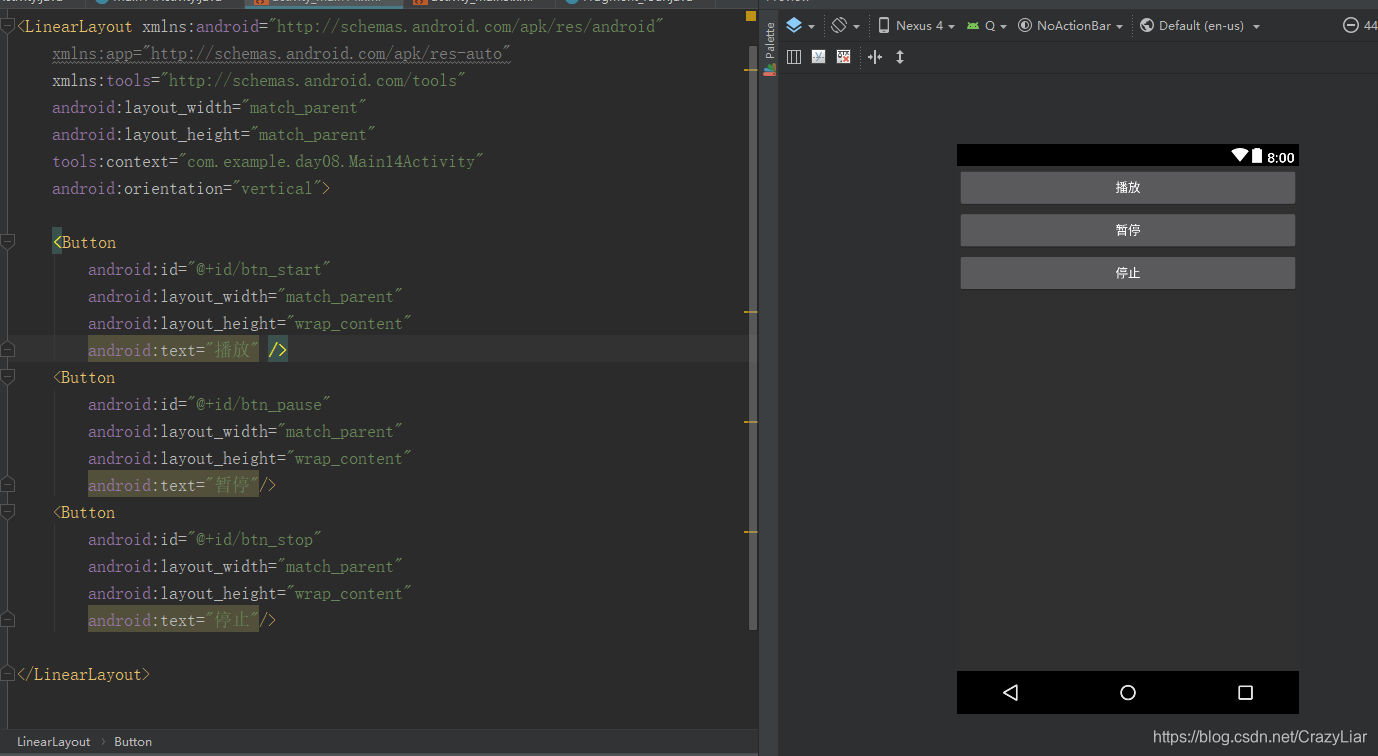1378x756 pixels.
Task: Click the "@+id/btn_pause" id value
Action: pos(259,404)
